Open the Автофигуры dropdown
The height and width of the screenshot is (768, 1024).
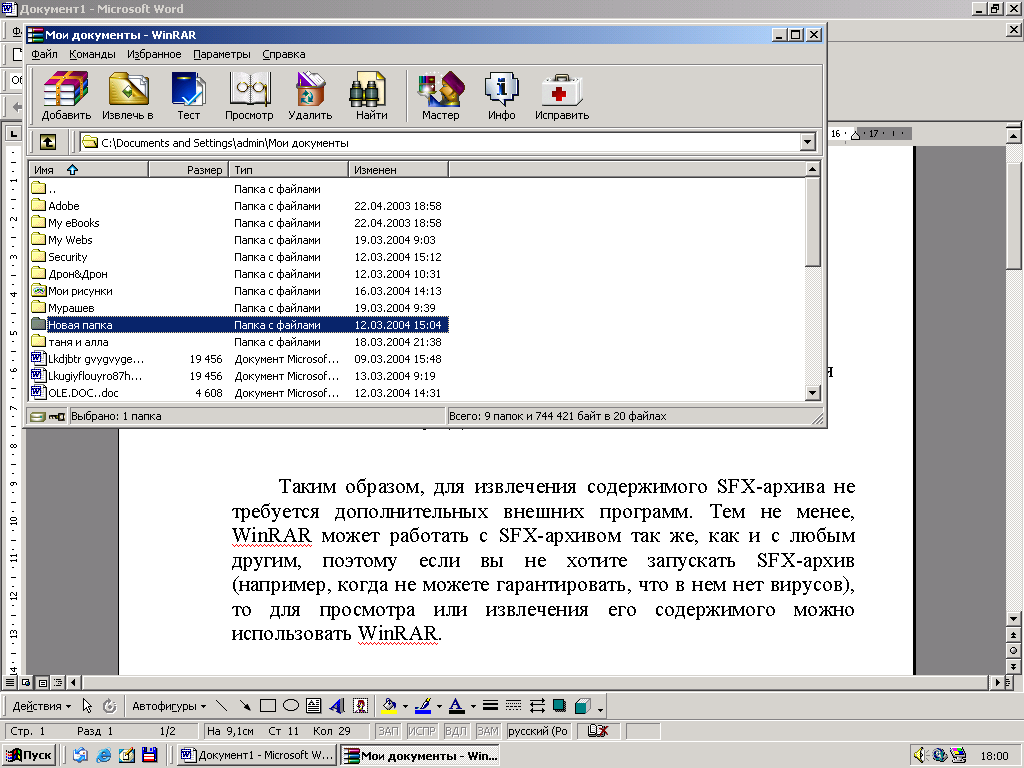[169, 706]
